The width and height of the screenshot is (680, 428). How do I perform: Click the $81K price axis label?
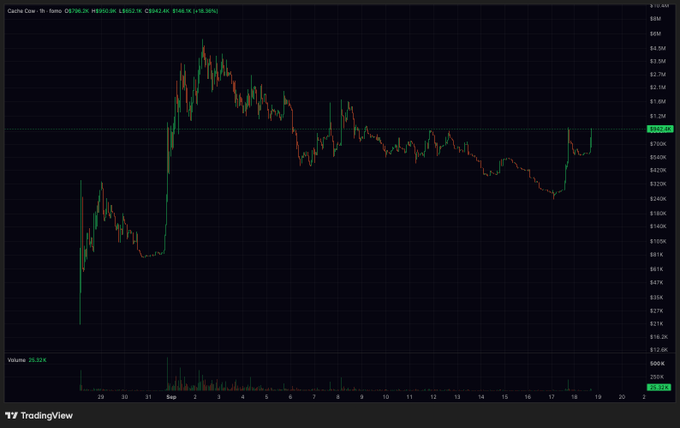coord(657,255)
